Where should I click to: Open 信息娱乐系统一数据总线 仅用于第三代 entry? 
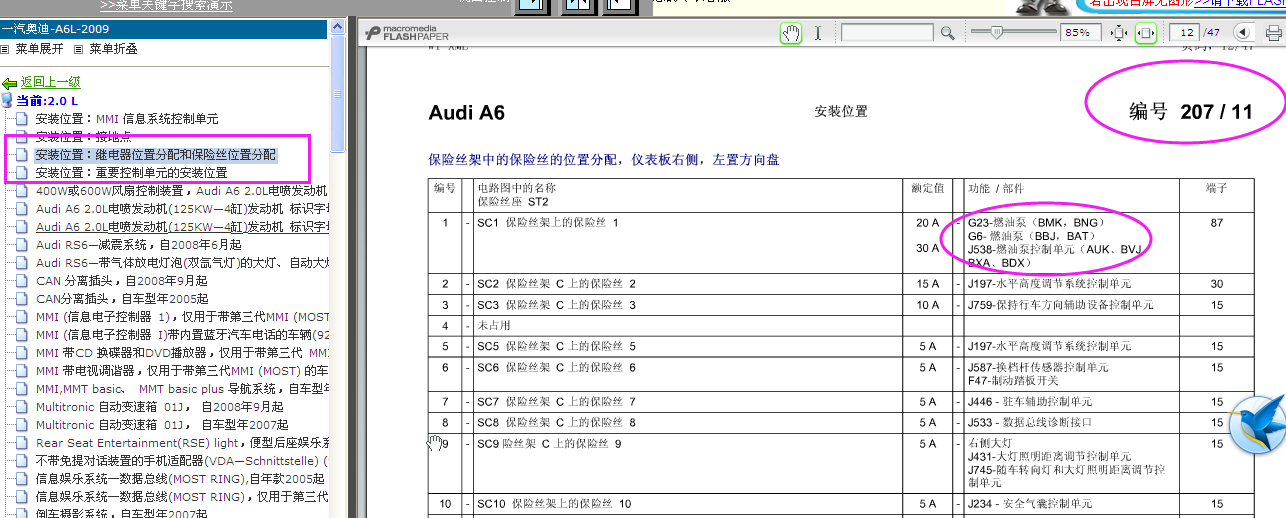(182, 497)
